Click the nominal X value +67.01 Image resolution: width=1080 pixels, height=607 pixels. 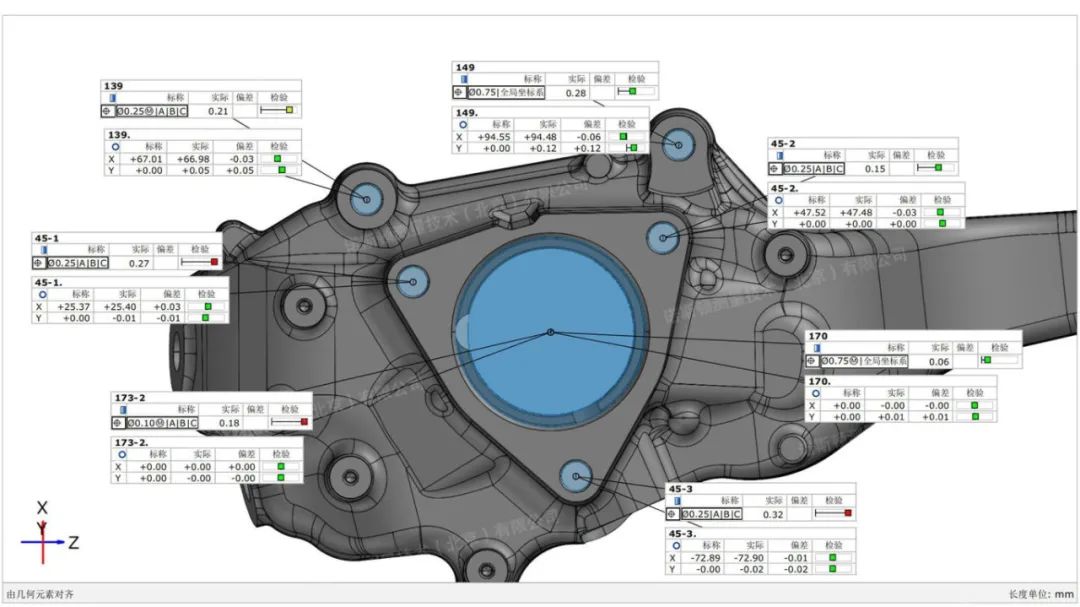point(146,159)
